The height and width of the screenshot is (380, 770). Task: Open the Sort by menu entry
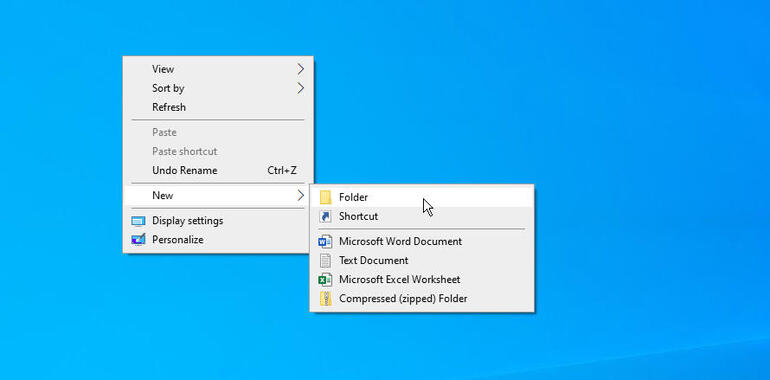coord(218,88)
